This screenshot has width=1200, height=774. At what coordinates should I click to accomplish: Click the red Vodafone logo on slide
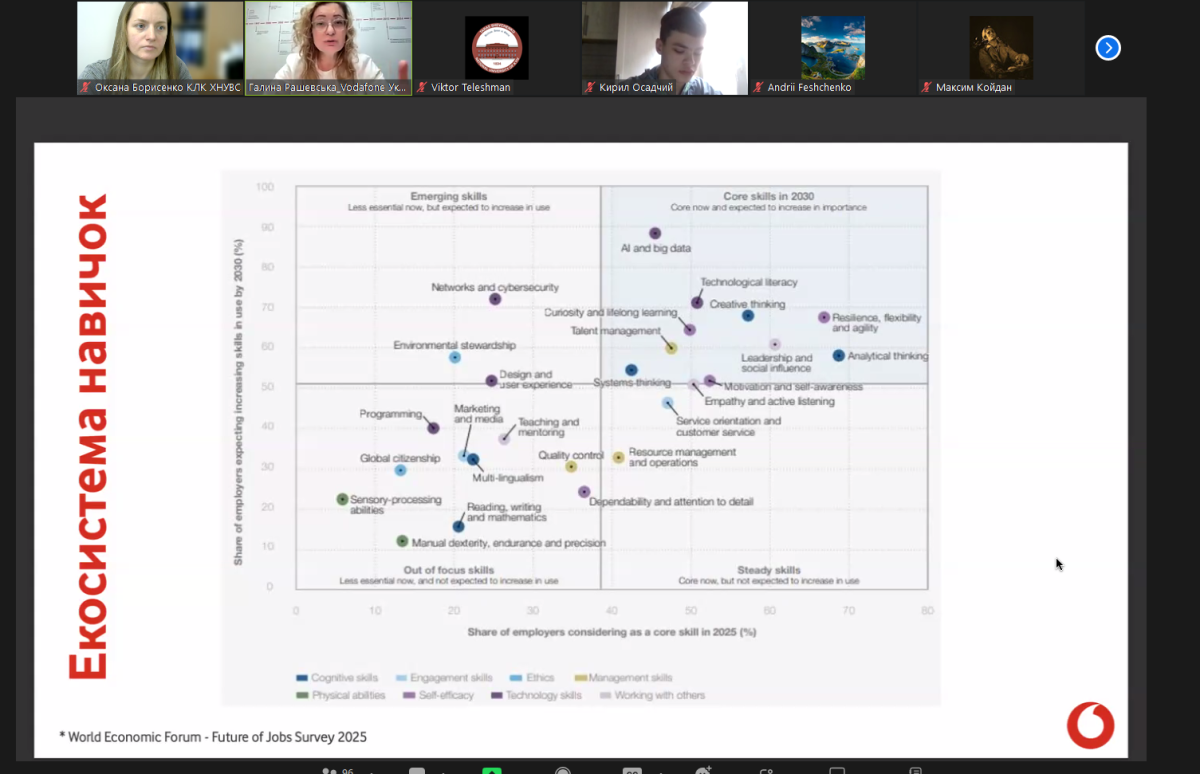pyautogui.click(x=1089, y=725)
